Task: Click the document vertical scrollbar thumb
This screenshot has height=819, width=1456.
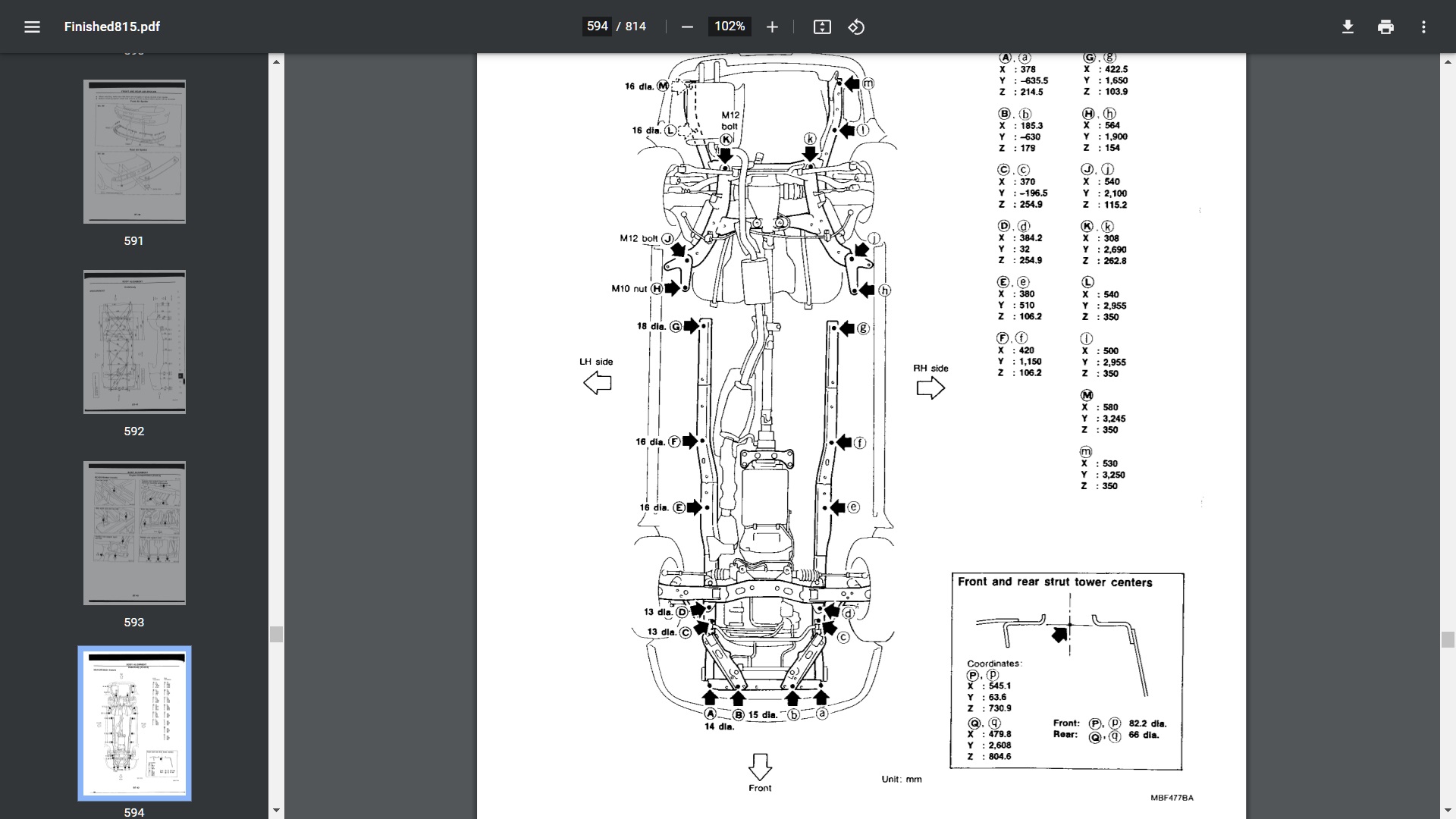Action: pos(1448,639)
